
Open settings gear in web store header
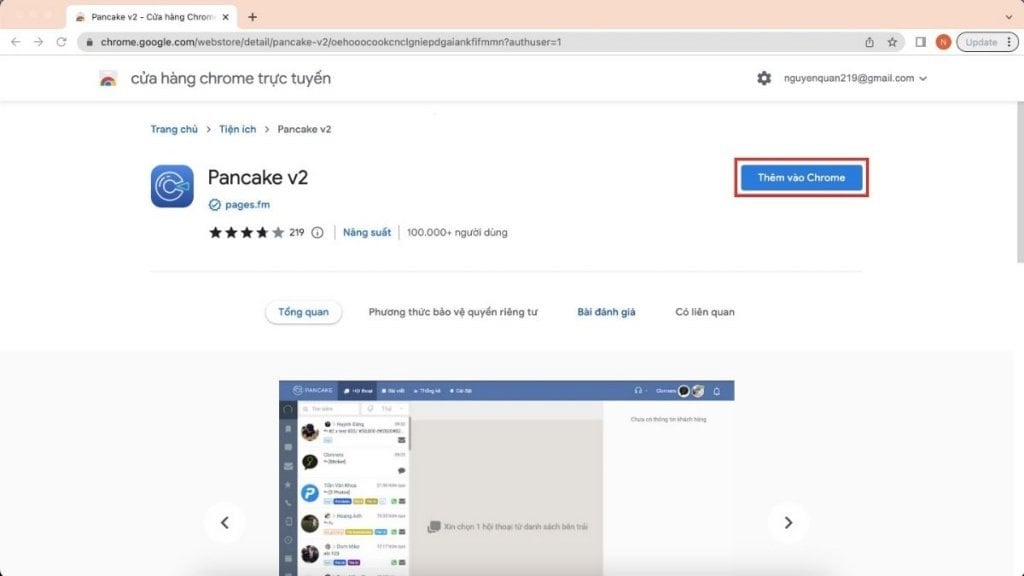coord(764,78)
